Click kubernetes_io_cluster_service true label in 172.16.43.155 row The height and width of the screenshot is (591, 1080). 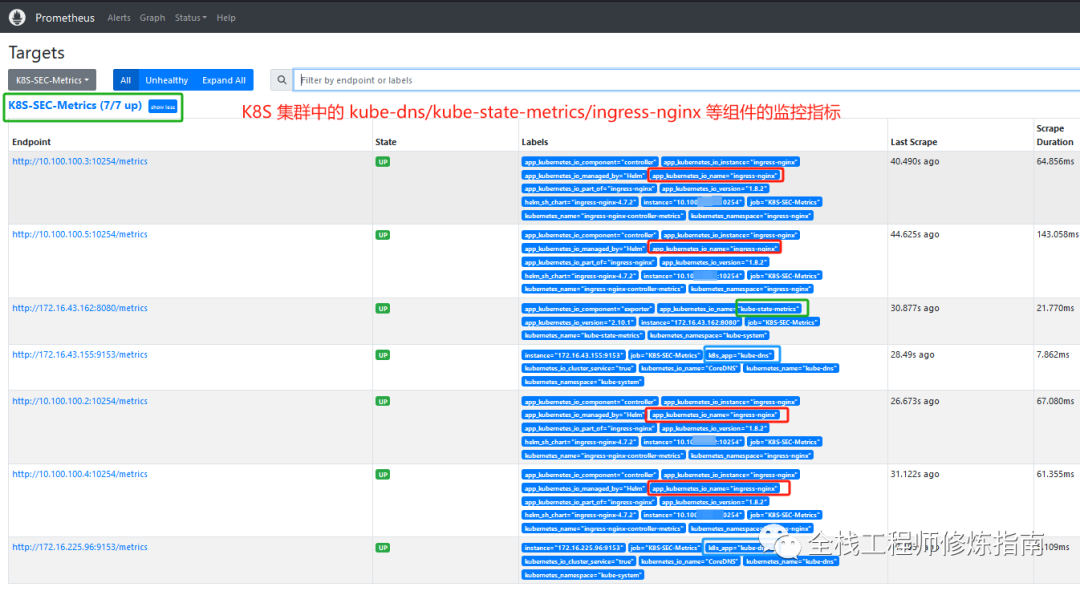click(x=579, y=369)
